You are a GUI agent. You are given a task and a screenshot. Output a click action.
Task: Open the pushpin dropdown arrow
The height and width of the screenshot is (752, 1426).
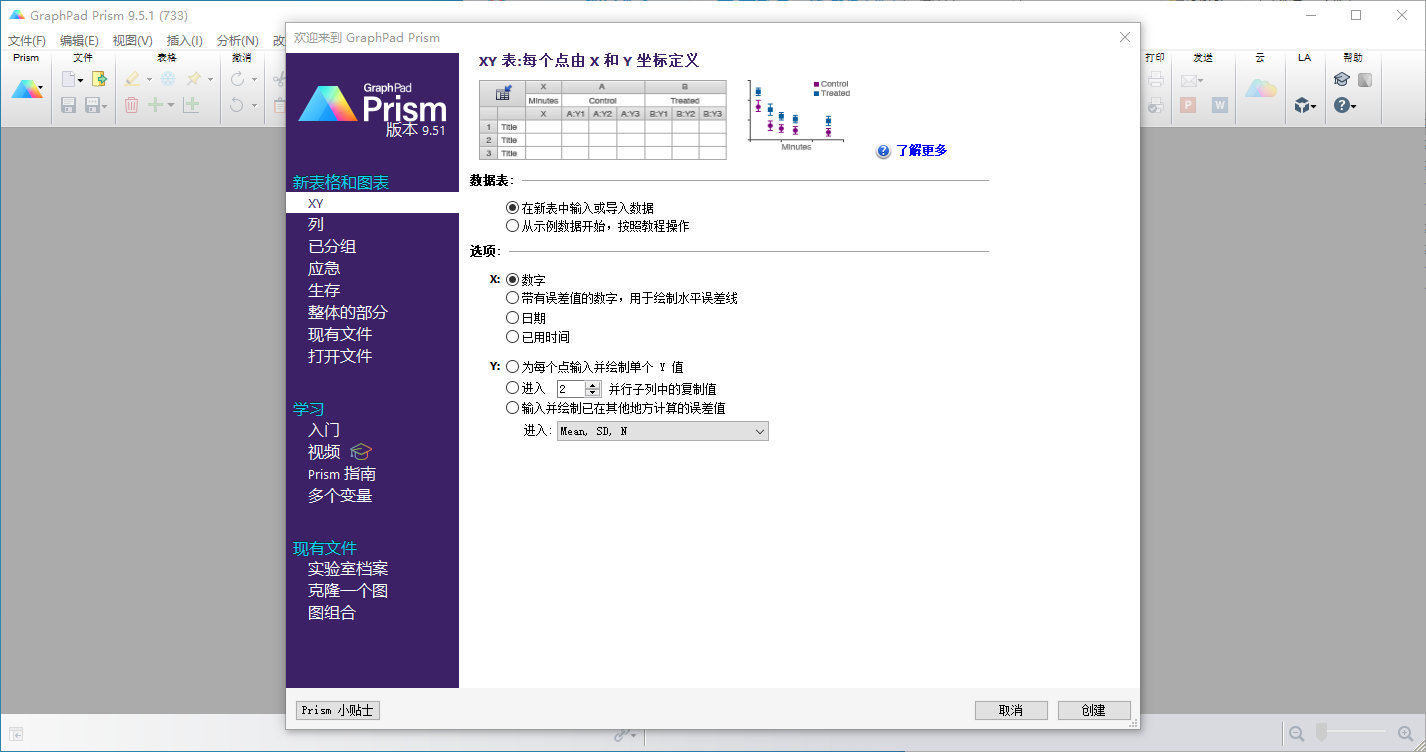(x=210, y=80)
